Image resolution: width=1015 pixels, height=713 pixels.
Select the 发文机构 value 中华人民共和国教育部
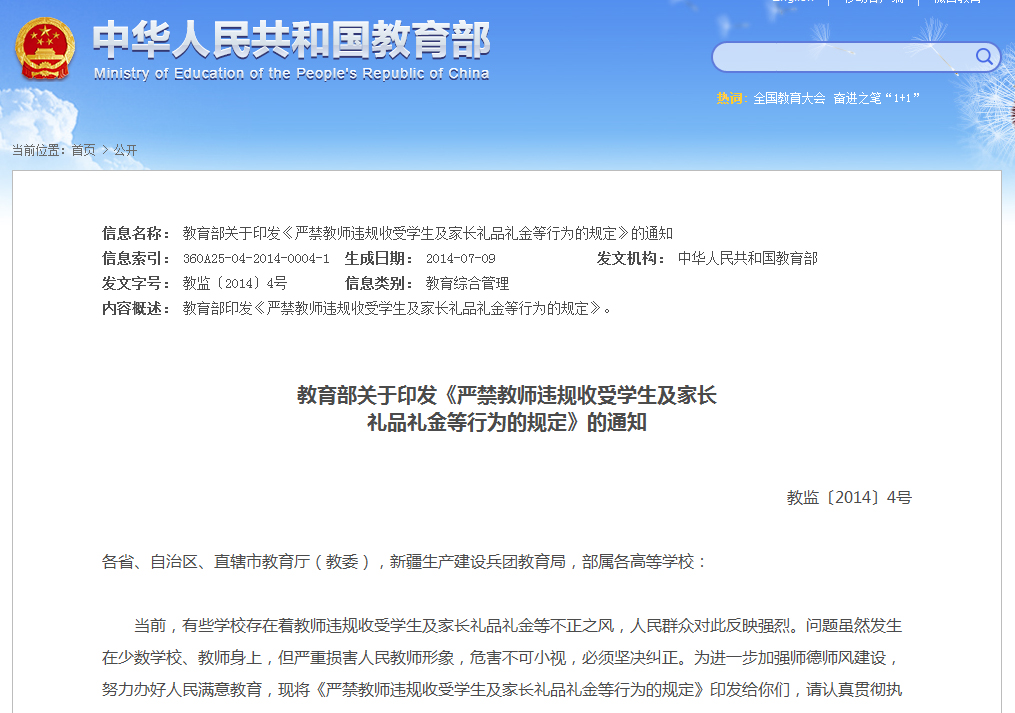click(748, 258)
